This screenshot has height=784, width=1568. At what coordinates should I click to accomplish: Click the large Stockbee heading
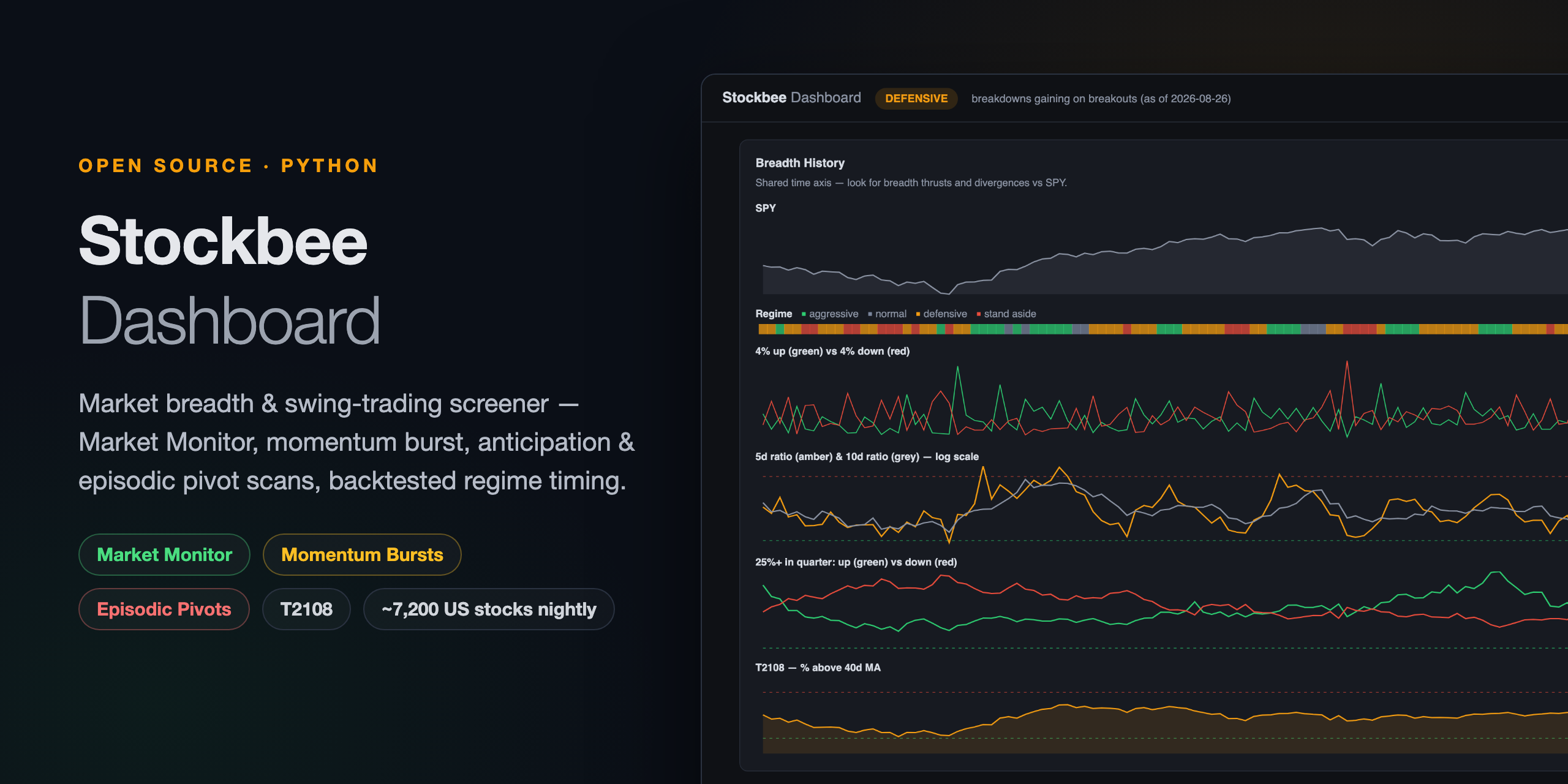(223, 241)
